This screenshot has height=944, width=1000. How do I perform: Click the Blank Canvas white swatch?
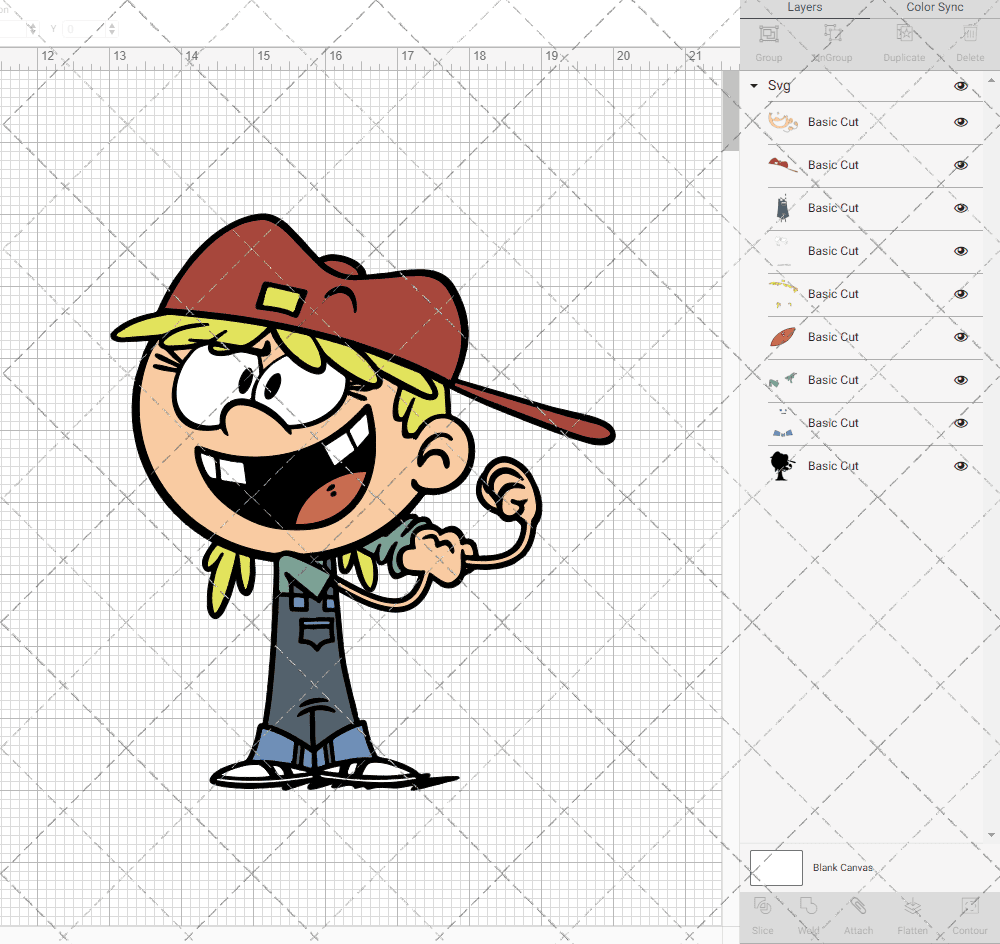point(776,867)
